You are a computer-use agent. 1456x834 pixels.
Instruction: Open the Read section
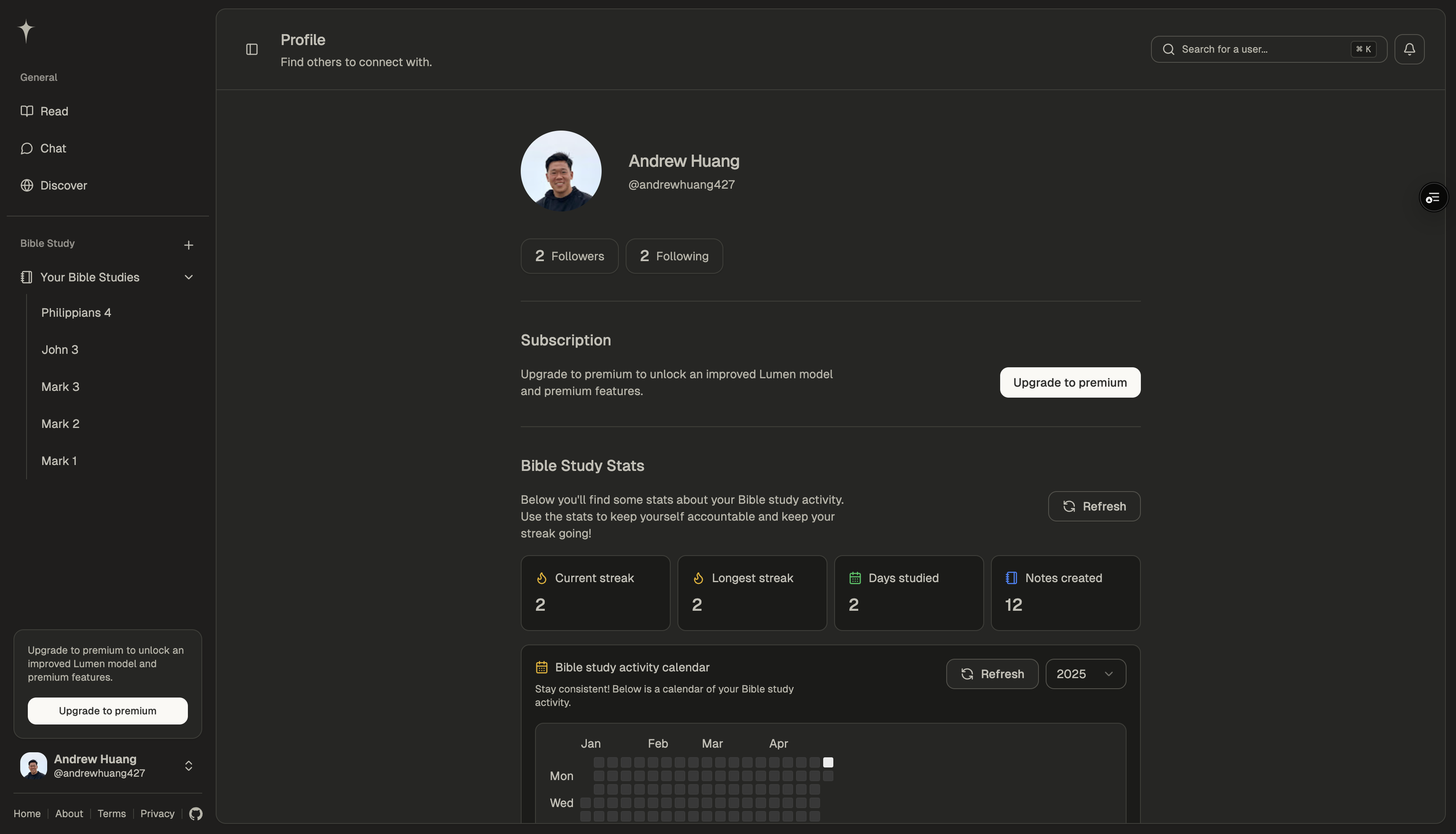[54, 111]
